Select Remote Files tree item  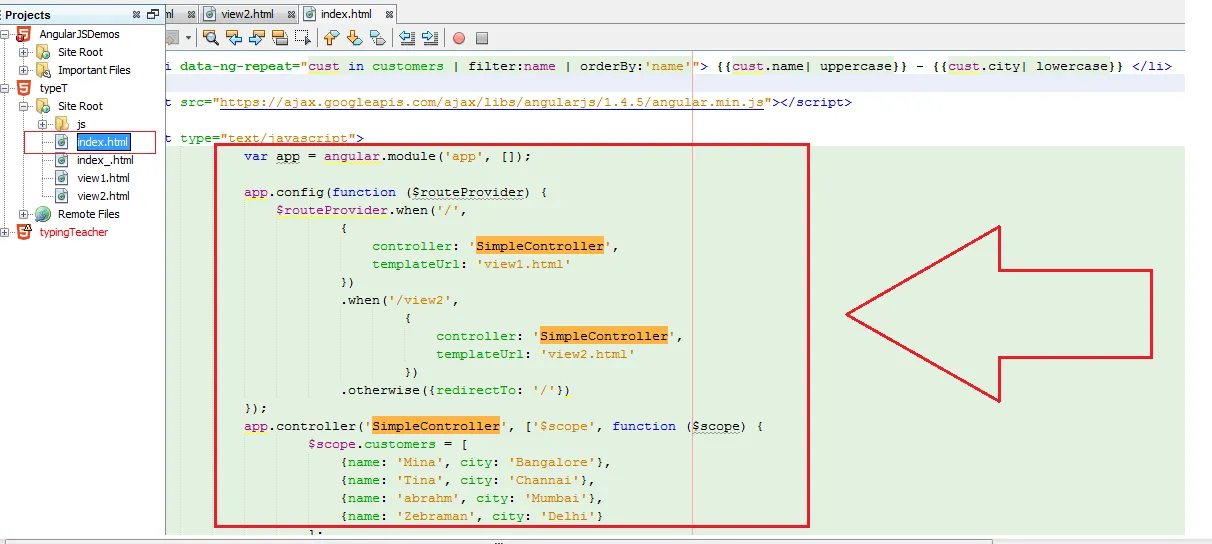[x=88, y=214]
